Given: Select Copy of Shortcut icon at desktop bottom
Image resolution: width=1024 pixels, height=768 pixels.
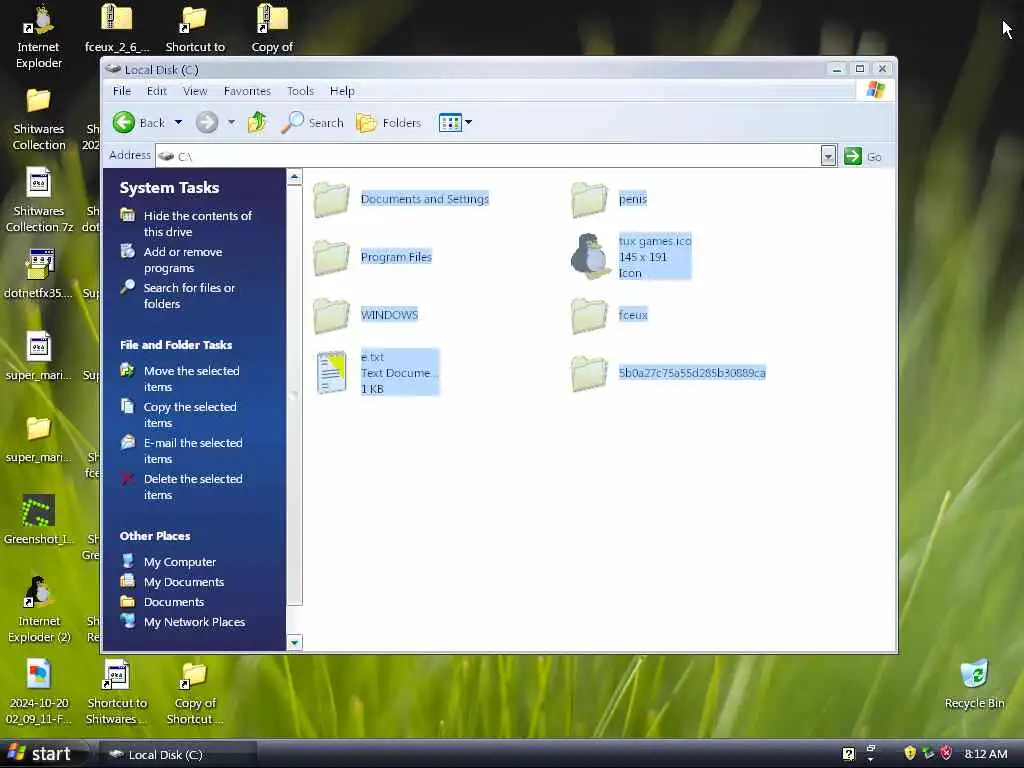Looking at the screenshot, I should pos(195,692).
